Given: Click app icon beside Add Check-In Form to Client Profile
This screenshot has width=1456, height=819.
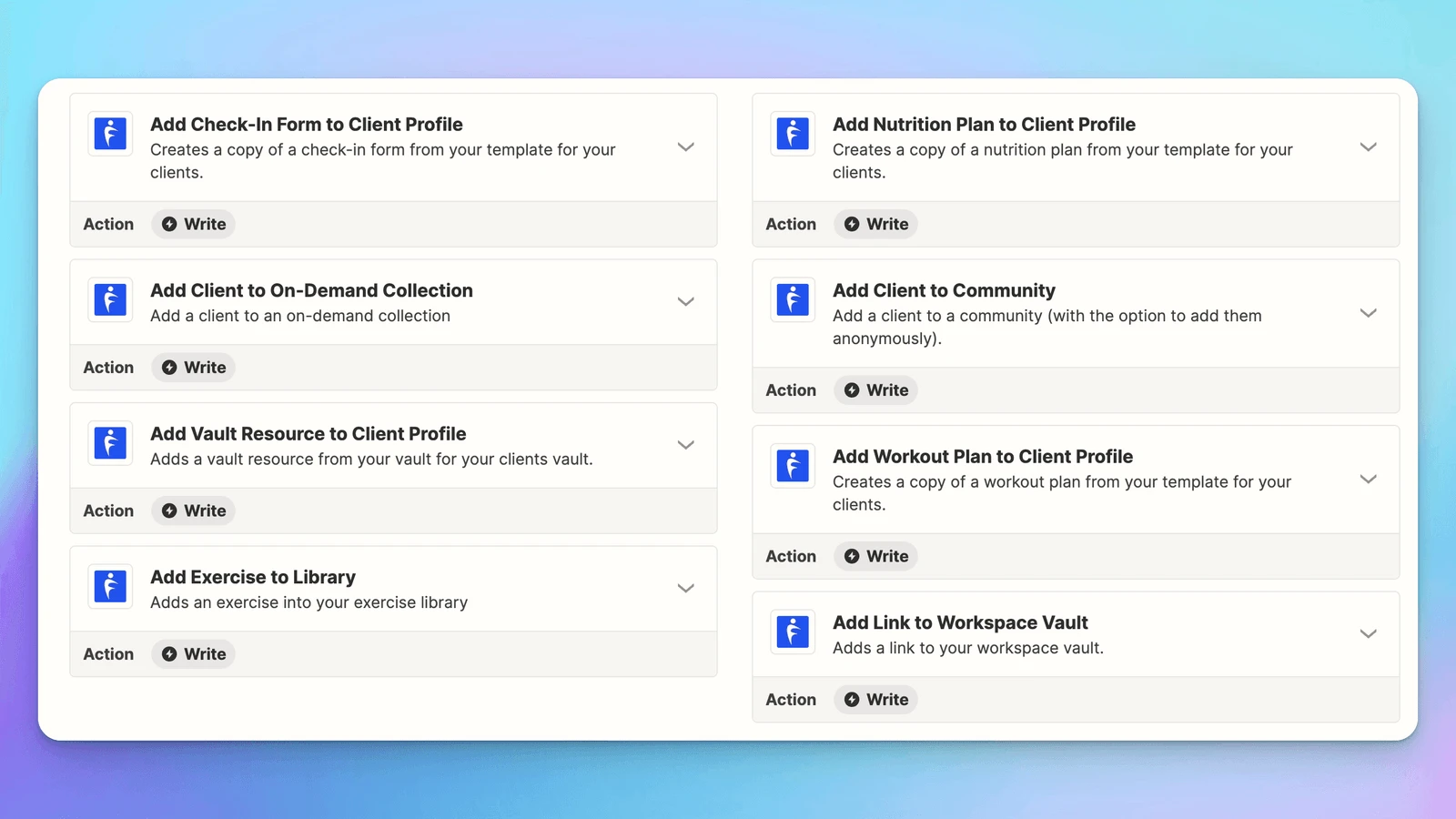Looking at the screenshot, I should [x=110, y=134].
